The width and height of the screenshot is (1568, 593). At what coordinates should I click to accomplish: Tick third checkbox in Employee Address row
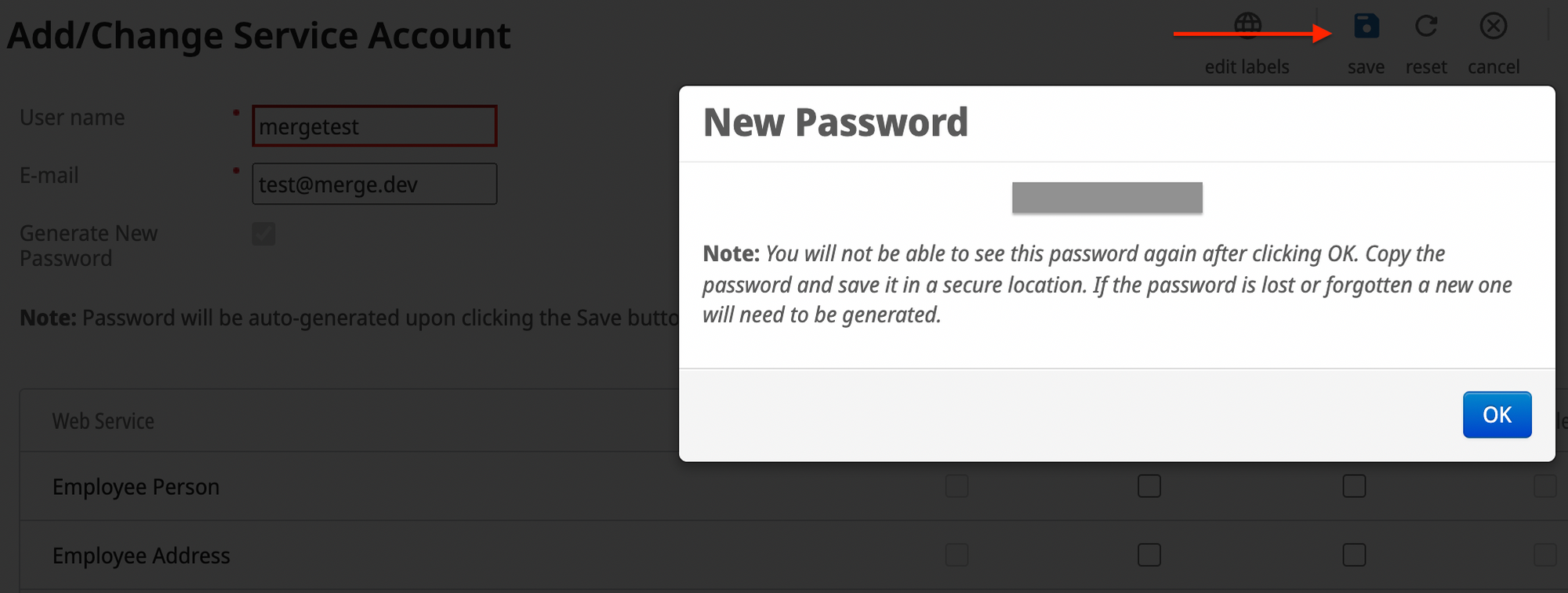point(1354,555)
